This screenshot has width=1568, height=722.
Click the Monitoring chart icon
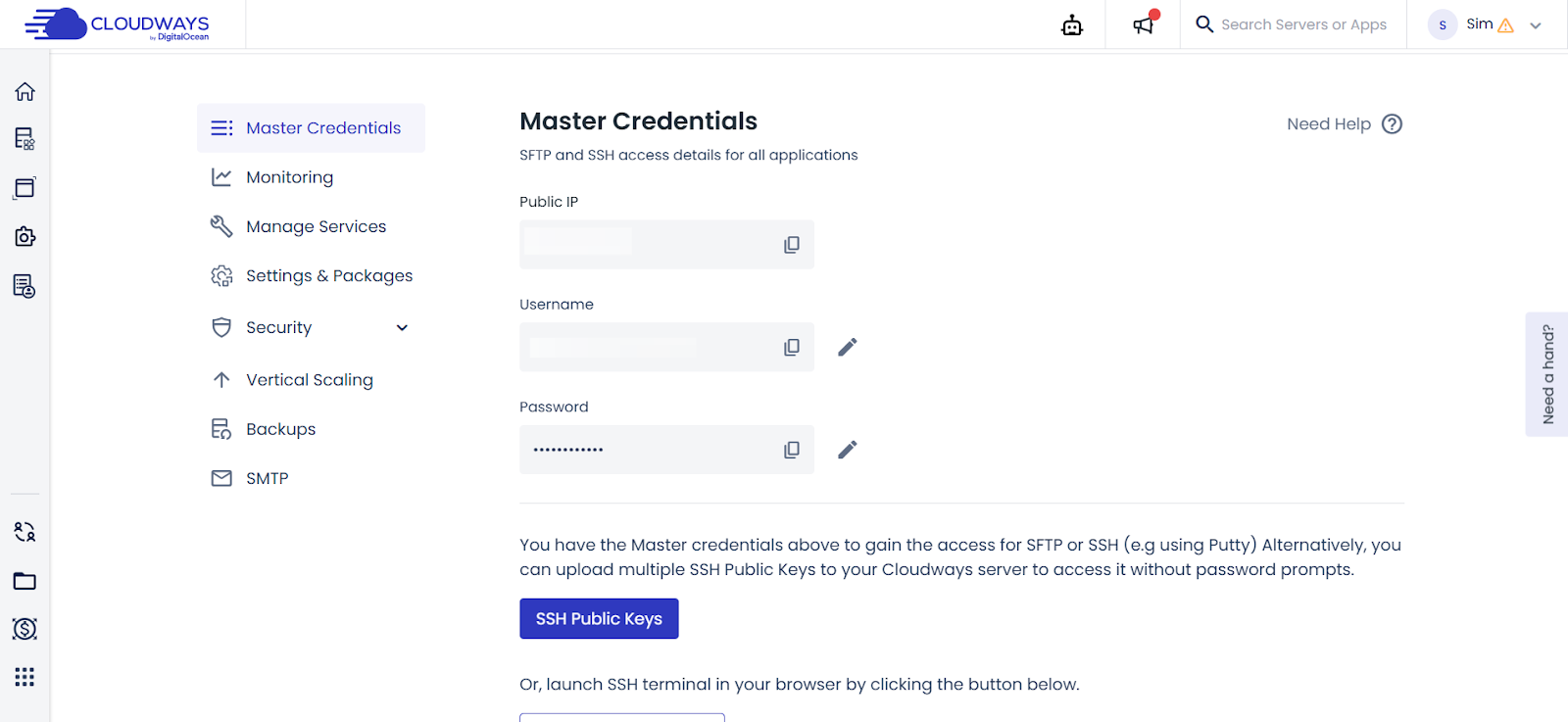(221, 177)
